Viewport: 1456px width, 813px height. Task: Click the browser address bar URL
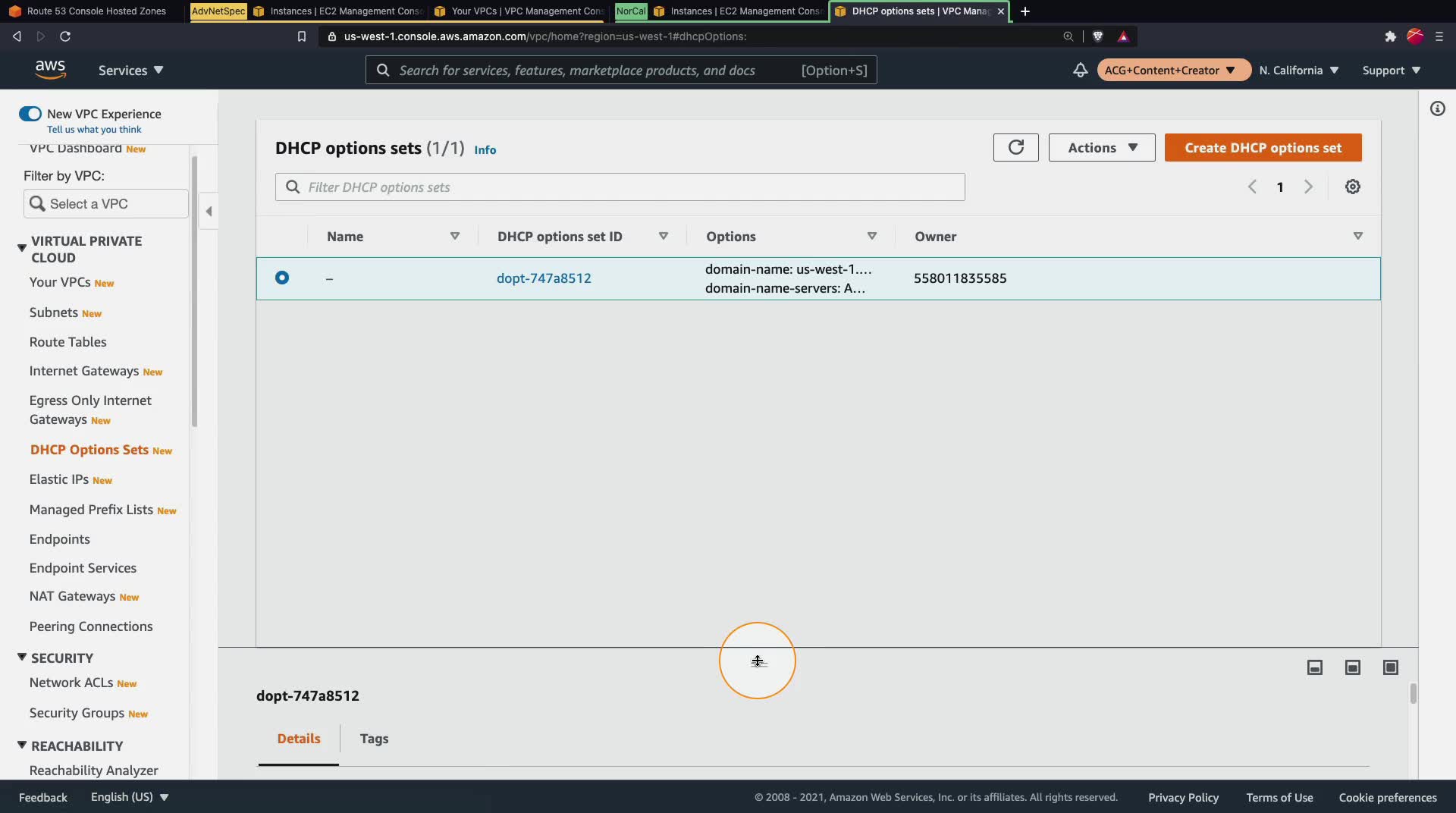pos(545,36)
